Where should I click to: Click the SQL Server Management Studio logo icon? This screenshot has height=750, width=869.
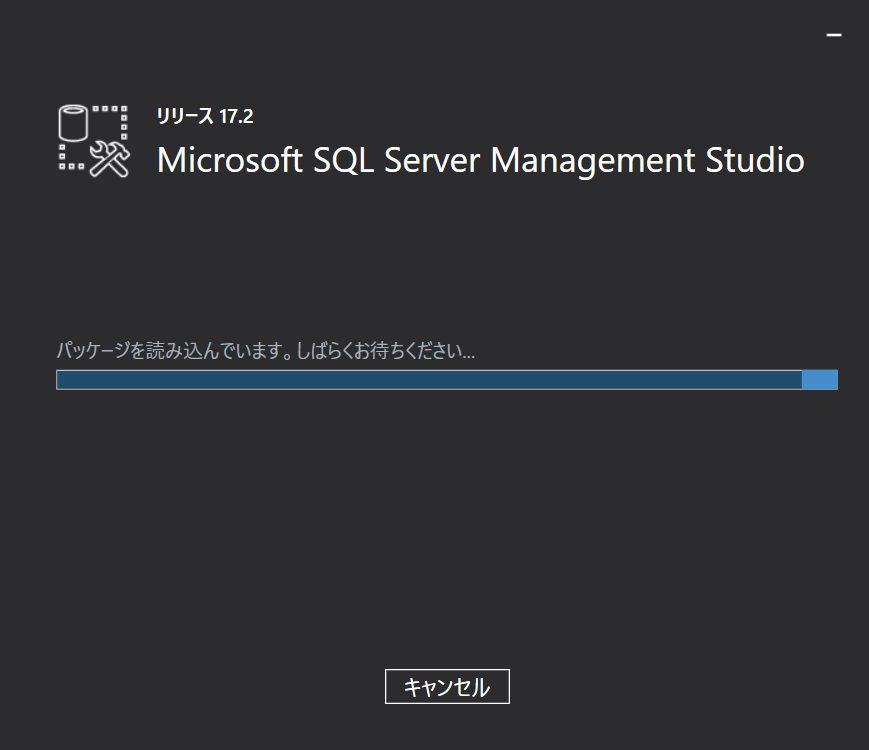(x=94, y=141)
